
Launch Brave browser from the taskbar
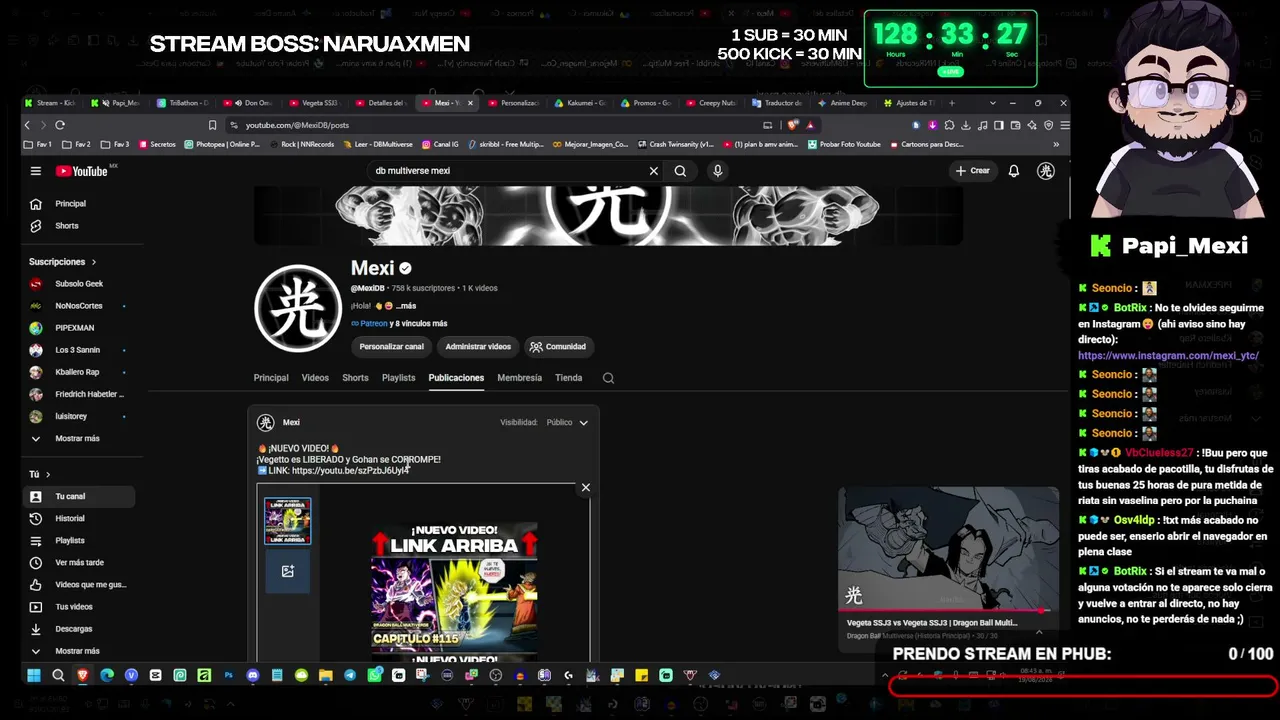pos(82,676)
